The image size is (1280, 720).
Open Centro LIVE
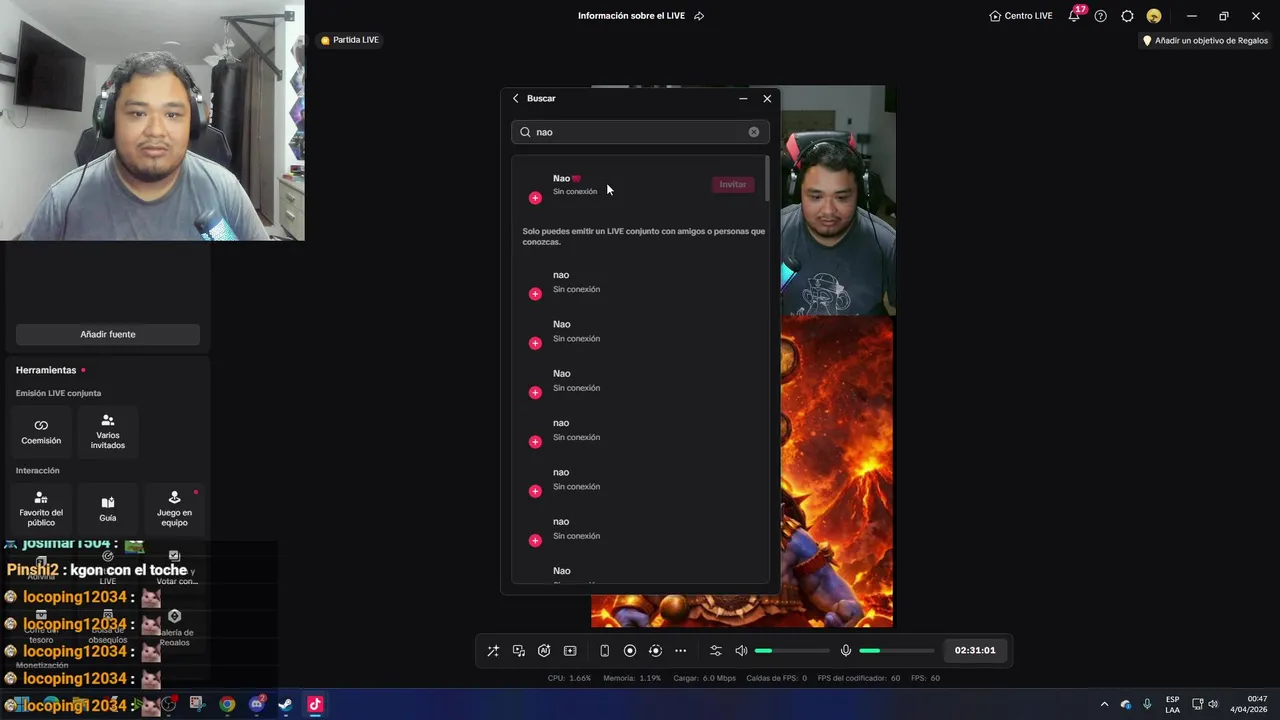pyautogui.click(x=1021, y=16)
